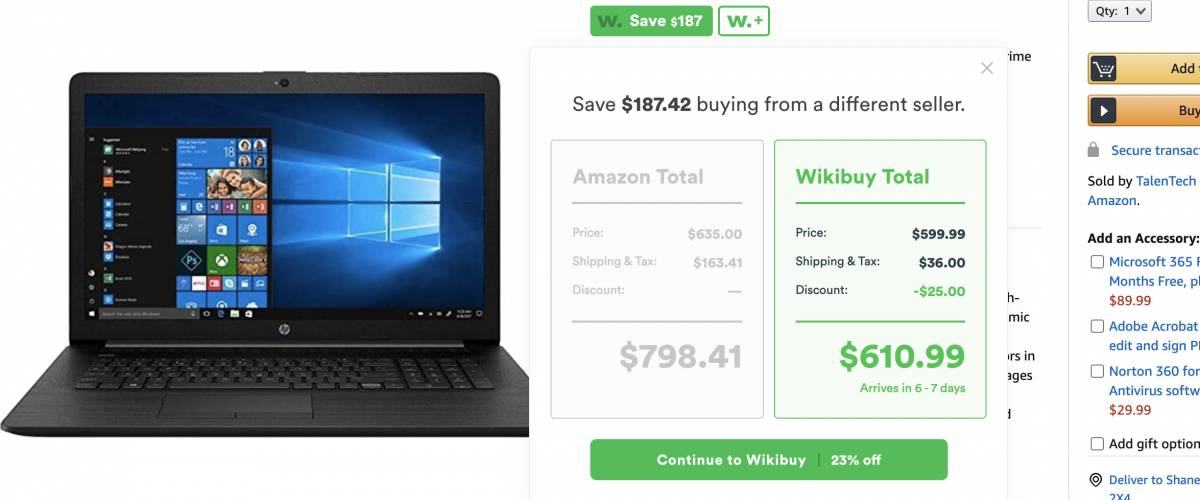This screenshot has width=1200, height=500.
Task: Close the Wikibuy savings popup
Action: tap(987, 68)
